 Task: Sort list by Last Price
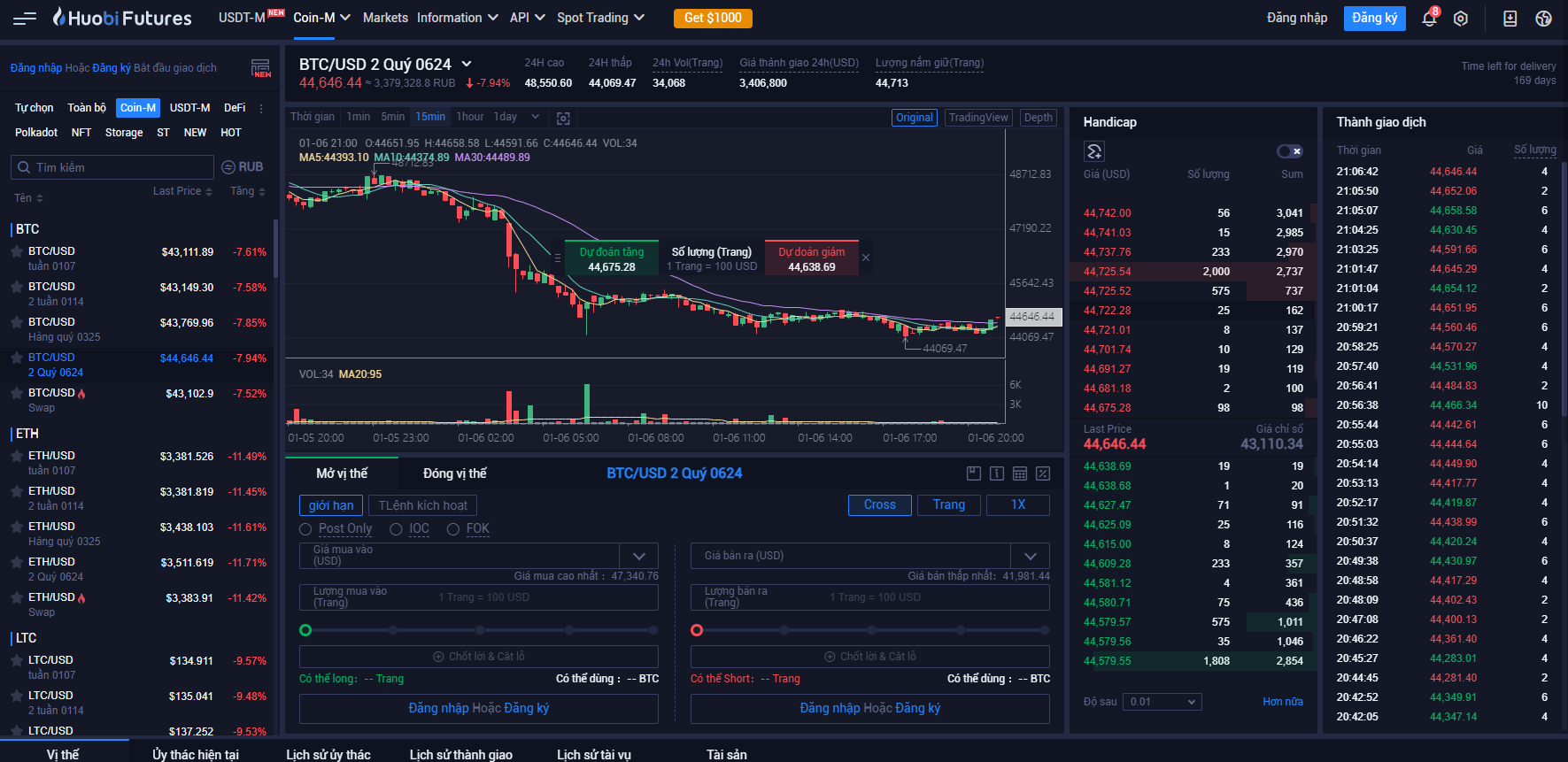182,191
